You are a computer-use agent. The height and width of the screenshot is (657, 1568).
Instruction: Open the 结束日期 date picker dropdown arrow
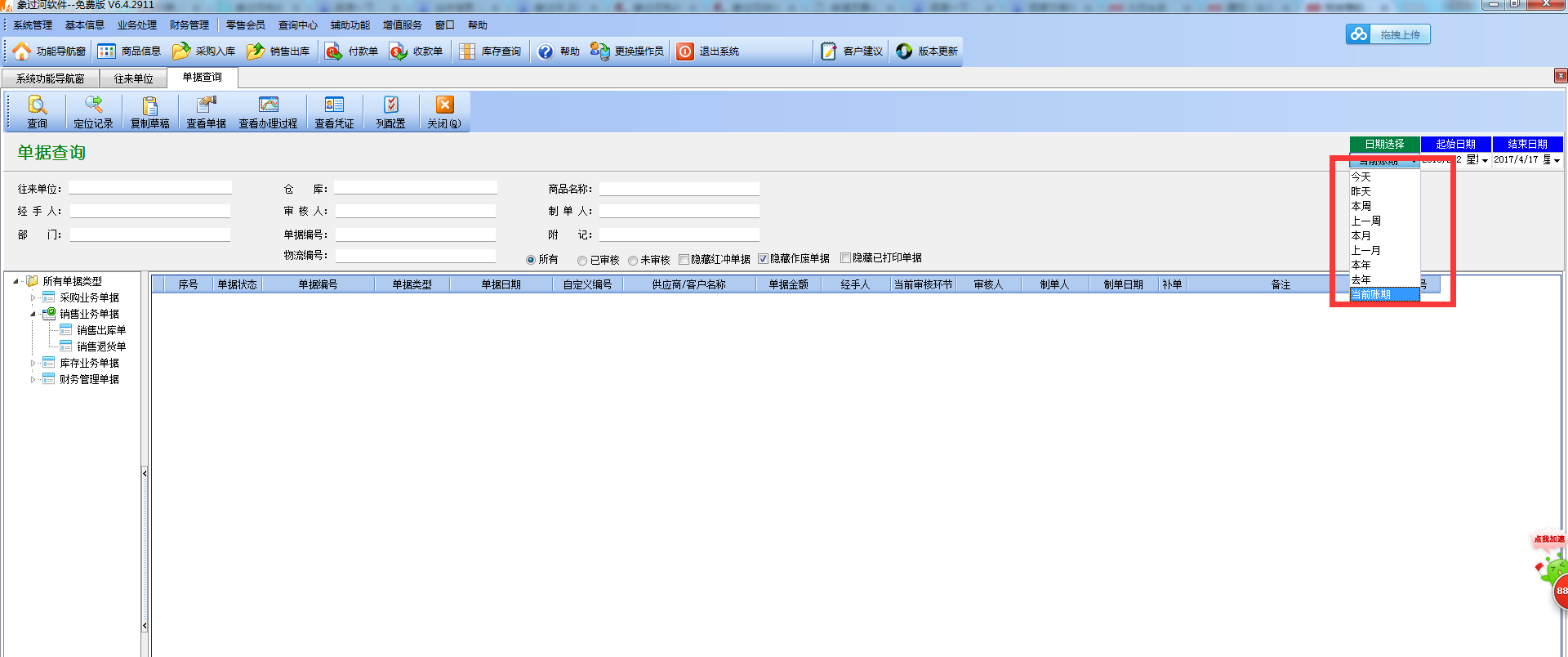[x=1557, y=160]
